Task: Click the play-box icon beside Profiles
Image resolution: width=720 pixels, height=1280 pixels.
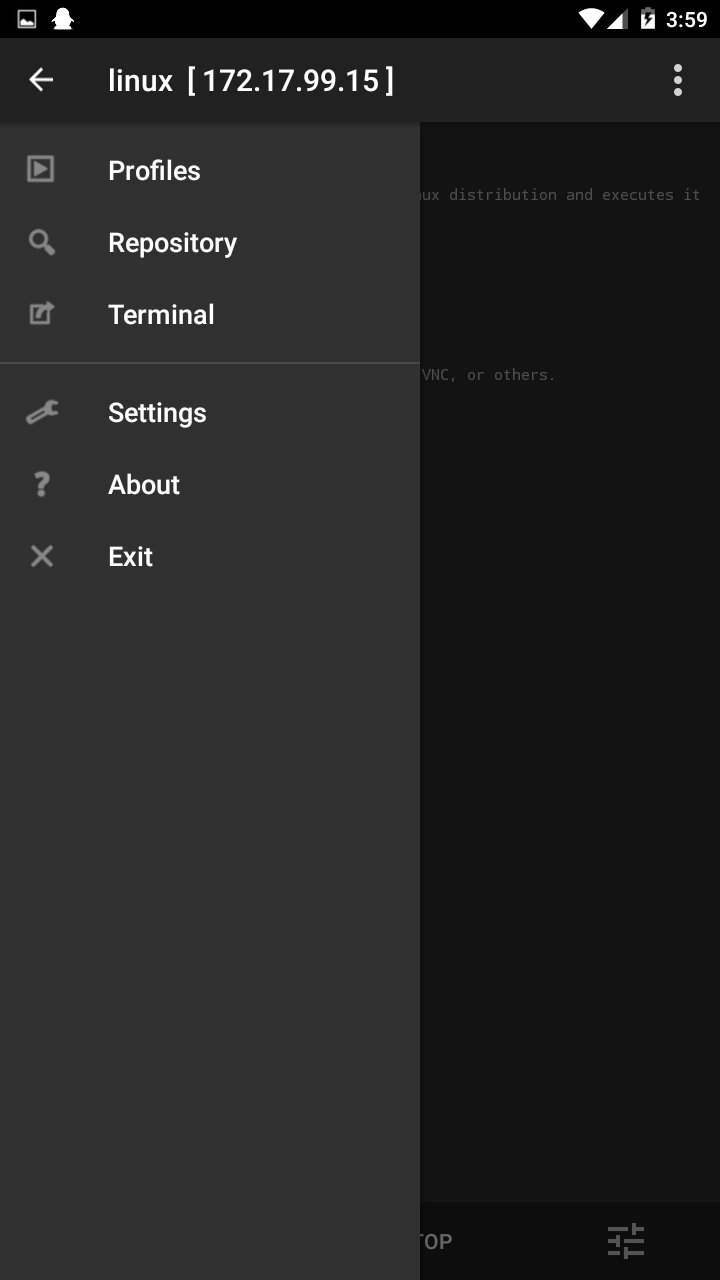Action: point(41,170)
